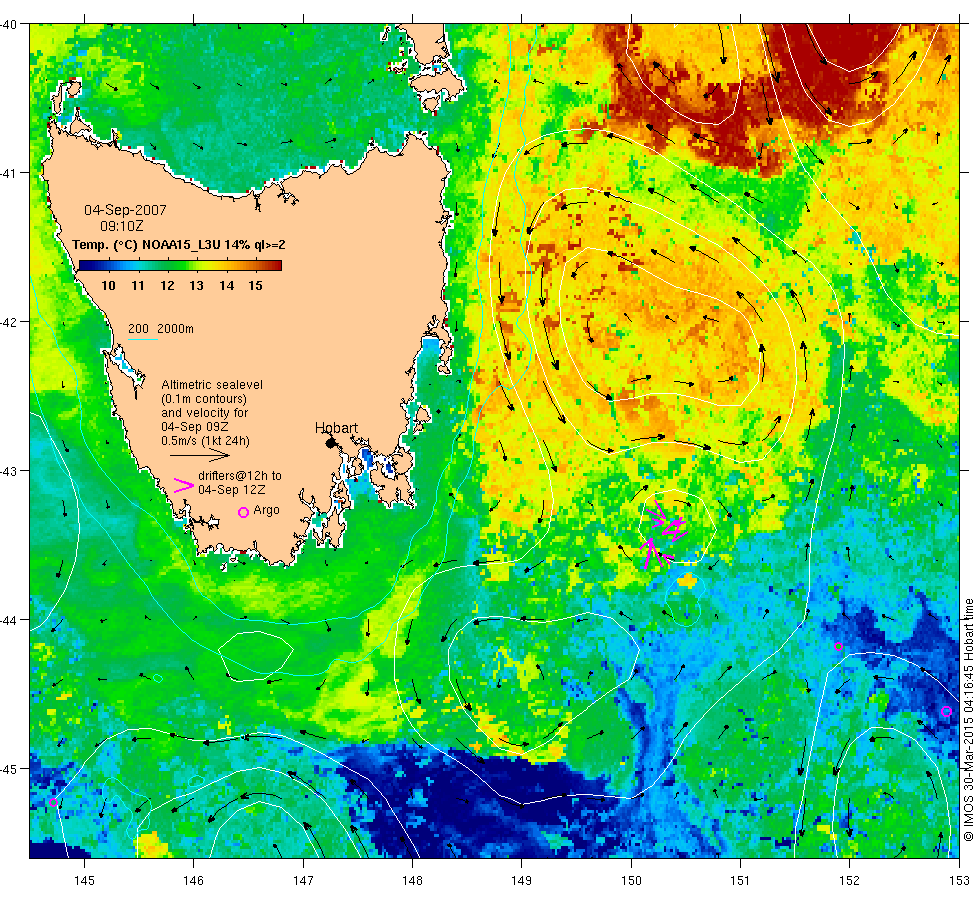This screenshot has height=900, width=980.
Task: Click the '153' longitude axis label
Action: [958, 881]
